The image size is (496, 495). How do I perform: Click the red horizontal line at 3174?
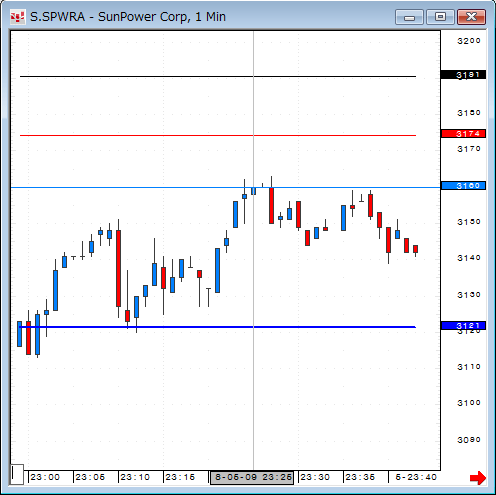click(x=218, y=135)
